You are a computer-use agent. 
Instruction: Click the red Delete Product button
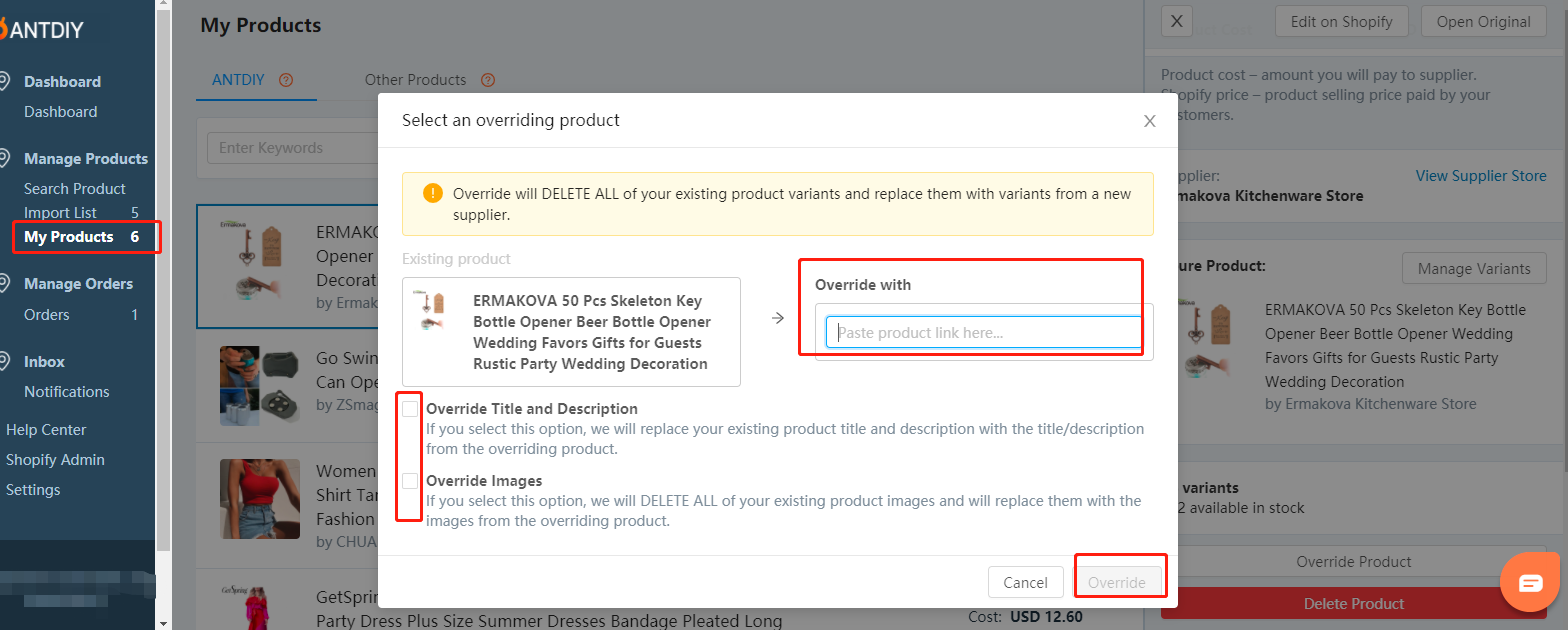1354,604
